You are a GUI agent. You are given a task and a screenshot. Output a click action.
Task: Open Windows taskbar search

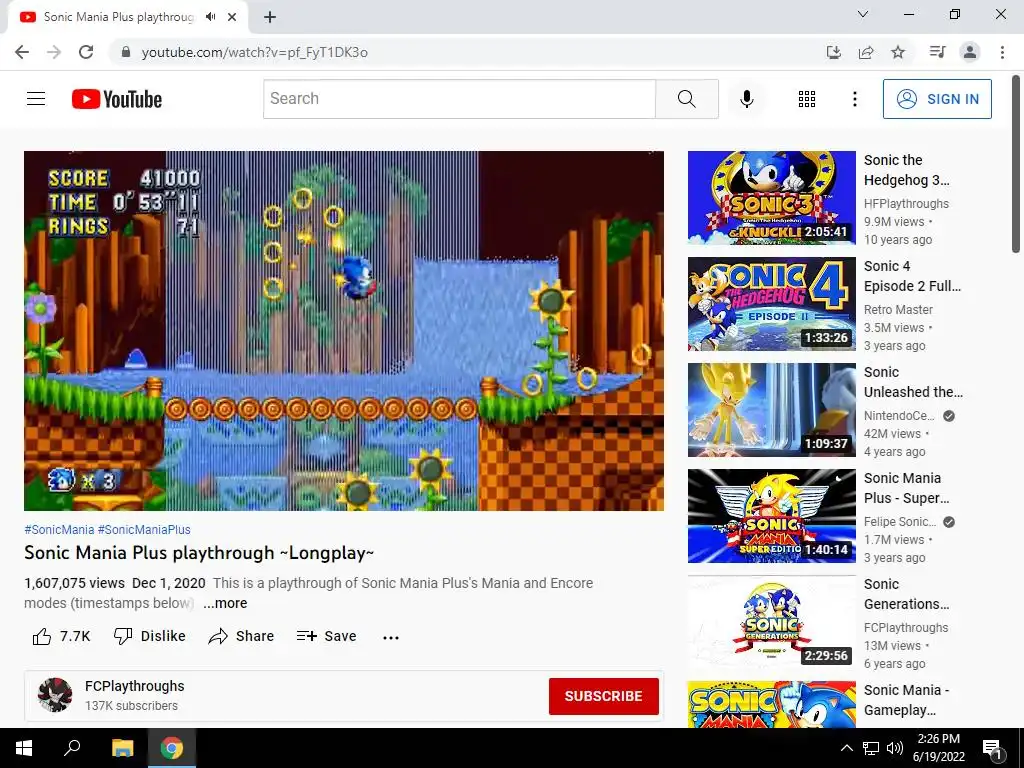[x=72, y=748]
